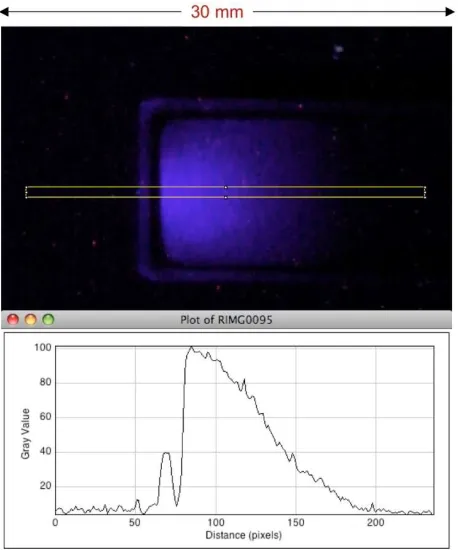
Task: Click the 'Distance (pixels)' axis label
Action: [x=244, y=535]
